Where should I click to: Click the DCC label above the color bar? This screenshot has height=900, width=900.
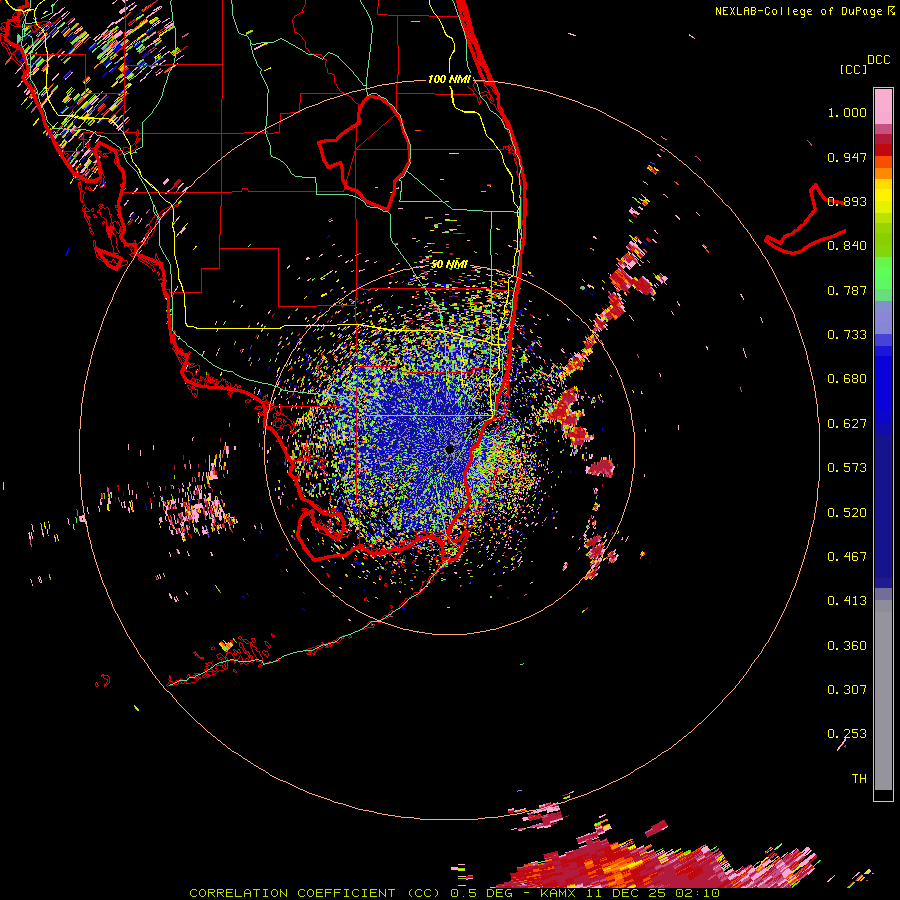pos(879,60)
